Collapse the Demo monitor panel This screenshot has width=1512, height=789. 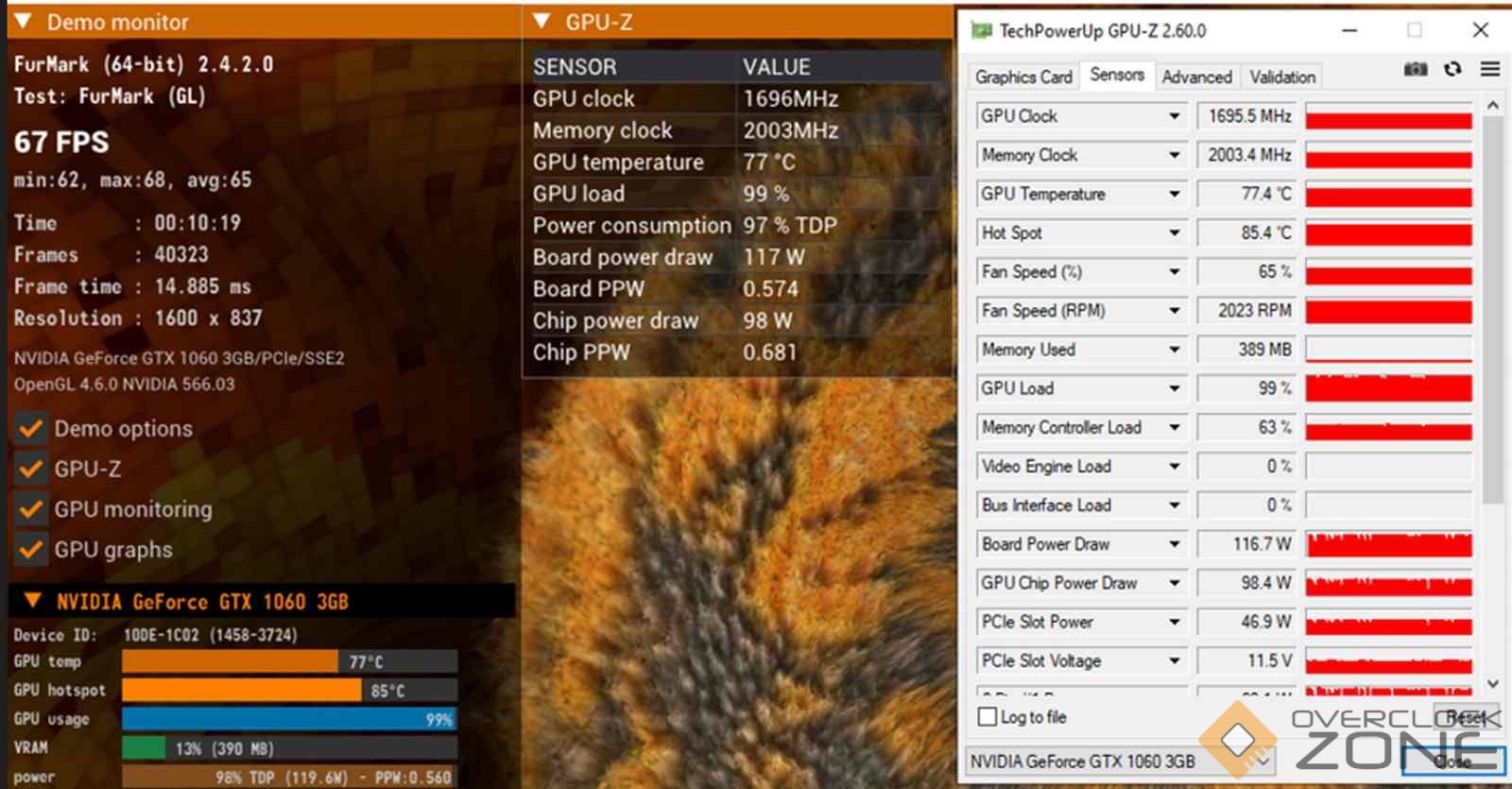(x=24, y=22)
